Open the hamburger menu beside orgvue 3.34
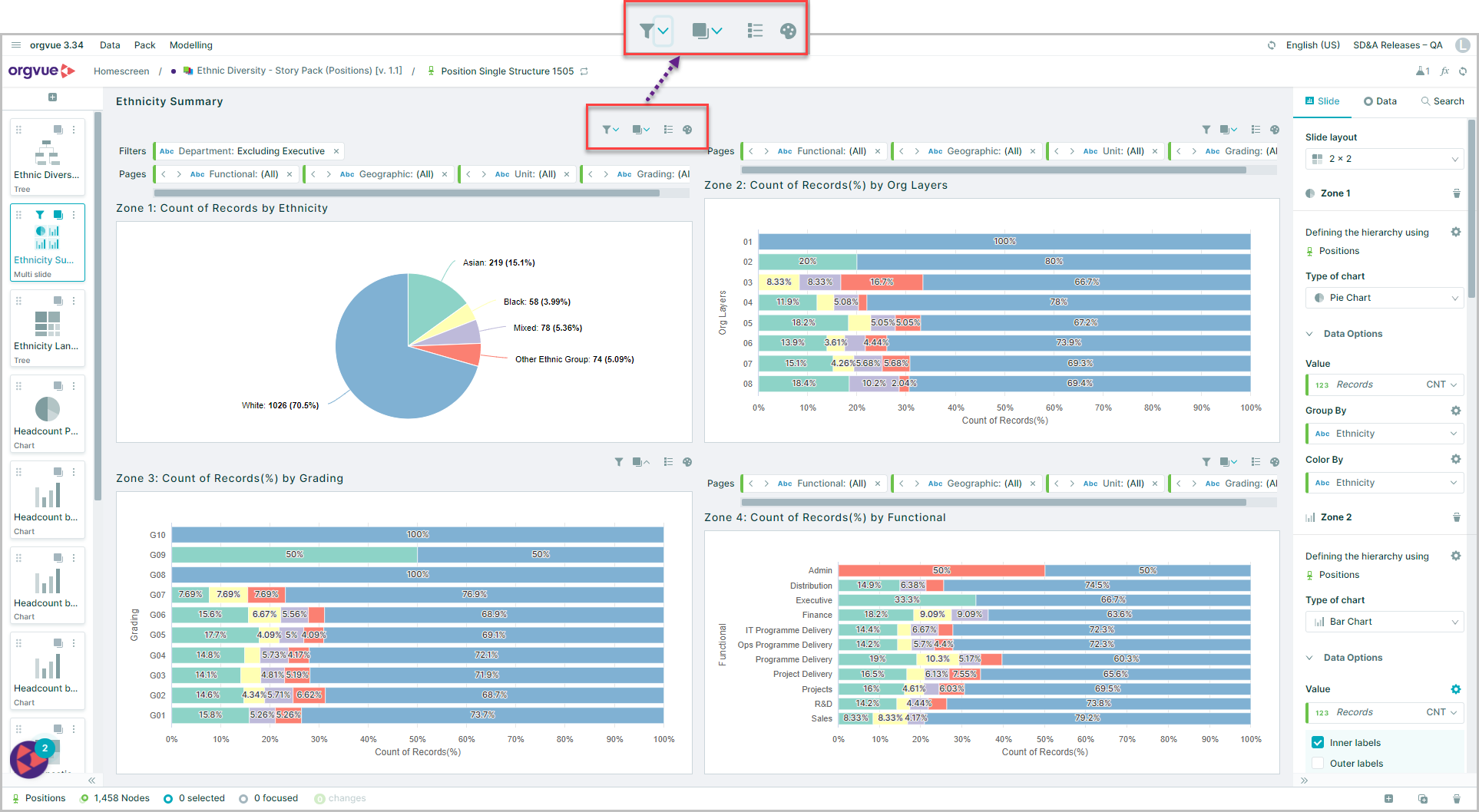1479x812 pixels. 16,45
